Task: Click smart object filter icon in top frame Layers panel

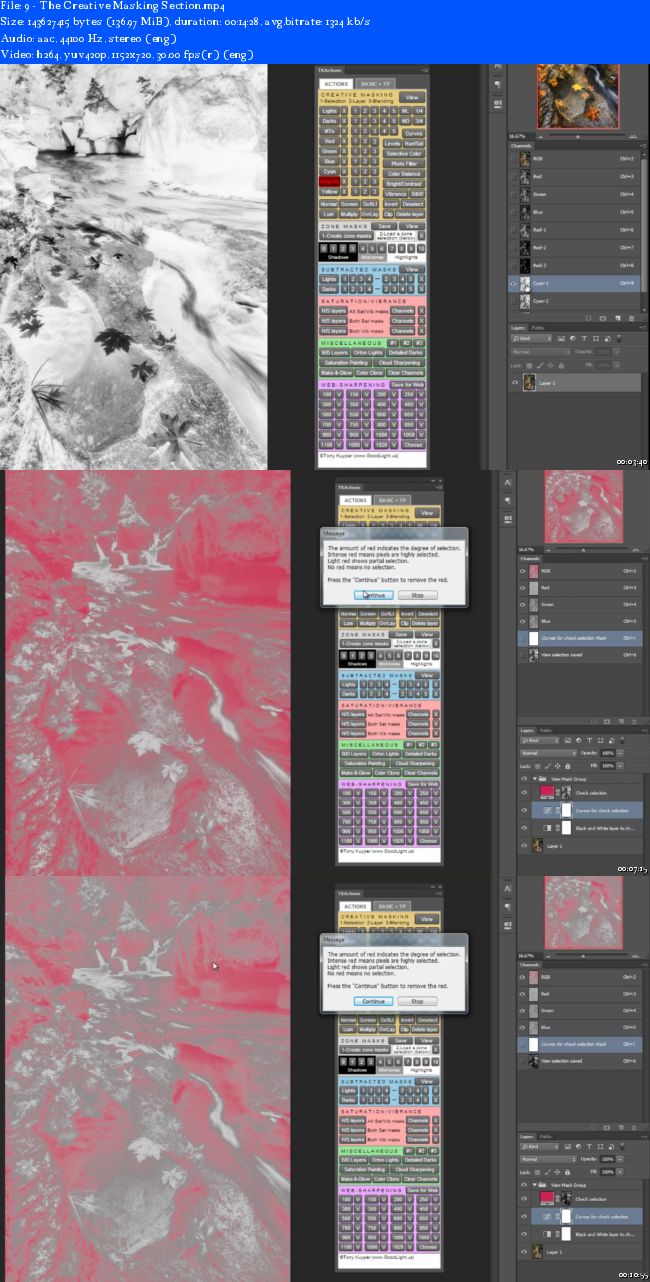Action: (x=607, y=338)
